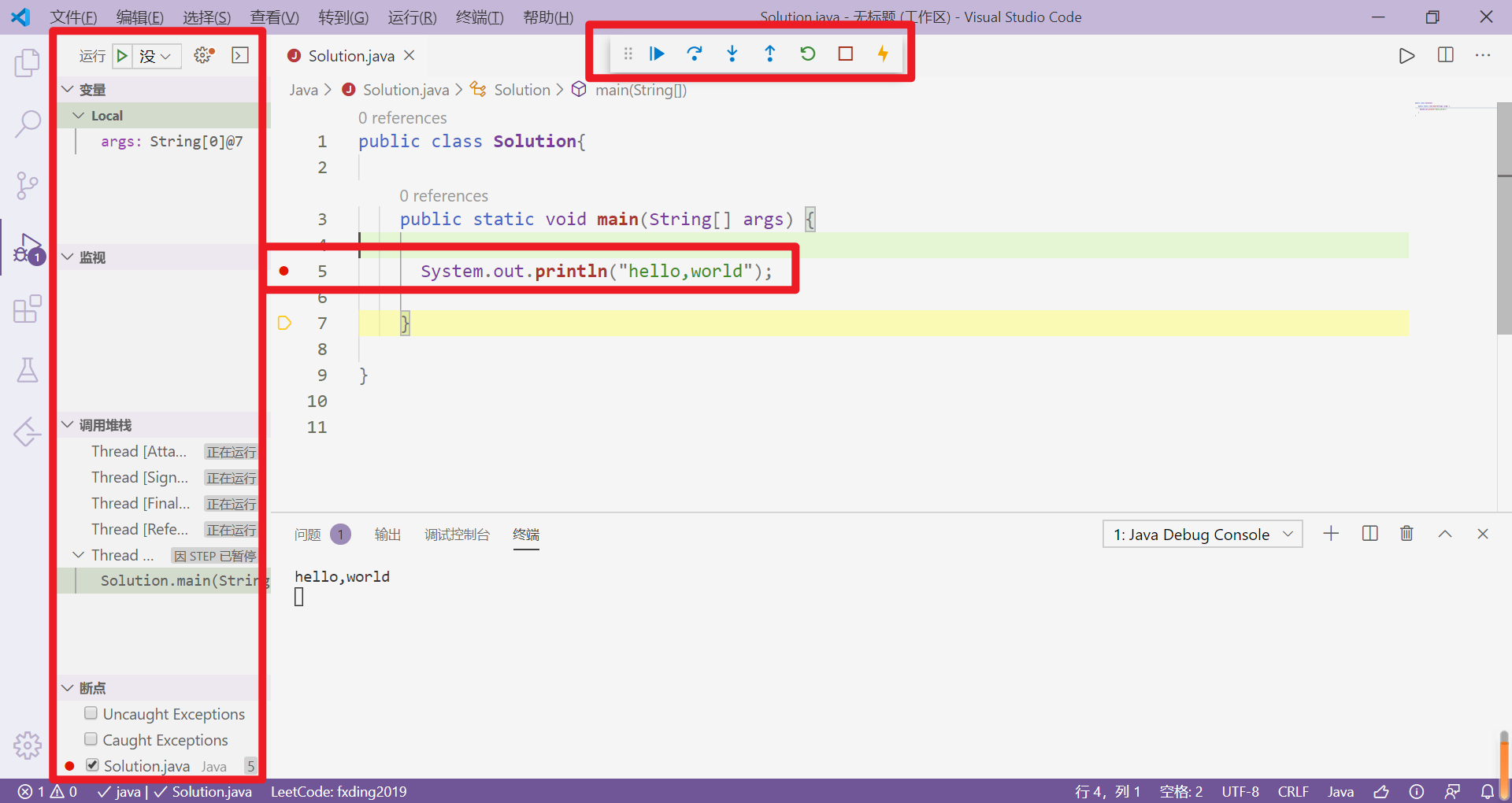Click the feedback icon in status bar
The height and width of the screenshot is (803, 1512).
[1452, 791]
